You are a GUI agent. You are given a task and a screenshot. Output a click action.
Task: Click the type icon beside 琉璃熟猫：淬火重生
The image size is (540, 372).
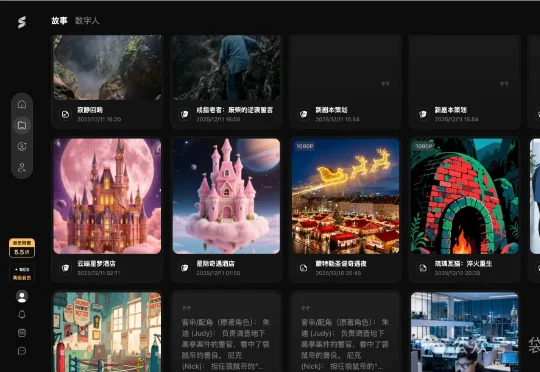coord(423,268)
